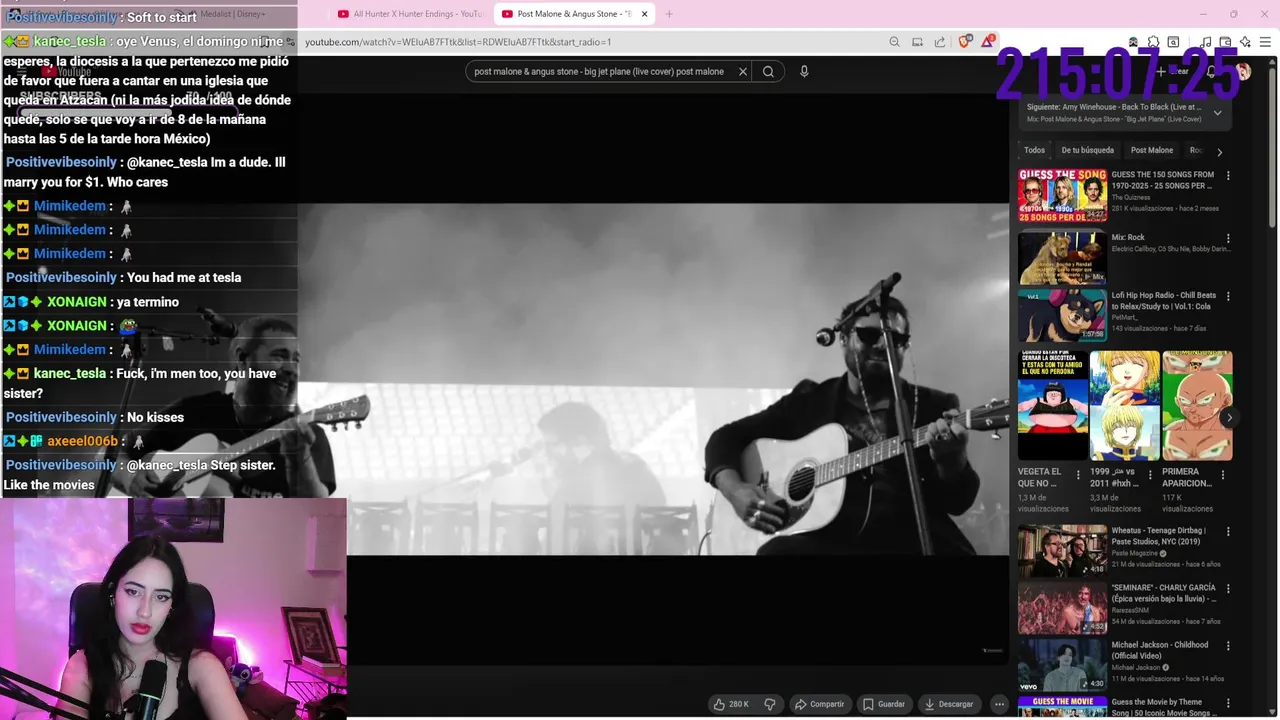1280x720 pixels.
Task: Click the zoom-out magnifier in address bar
Action: [894, 42]
